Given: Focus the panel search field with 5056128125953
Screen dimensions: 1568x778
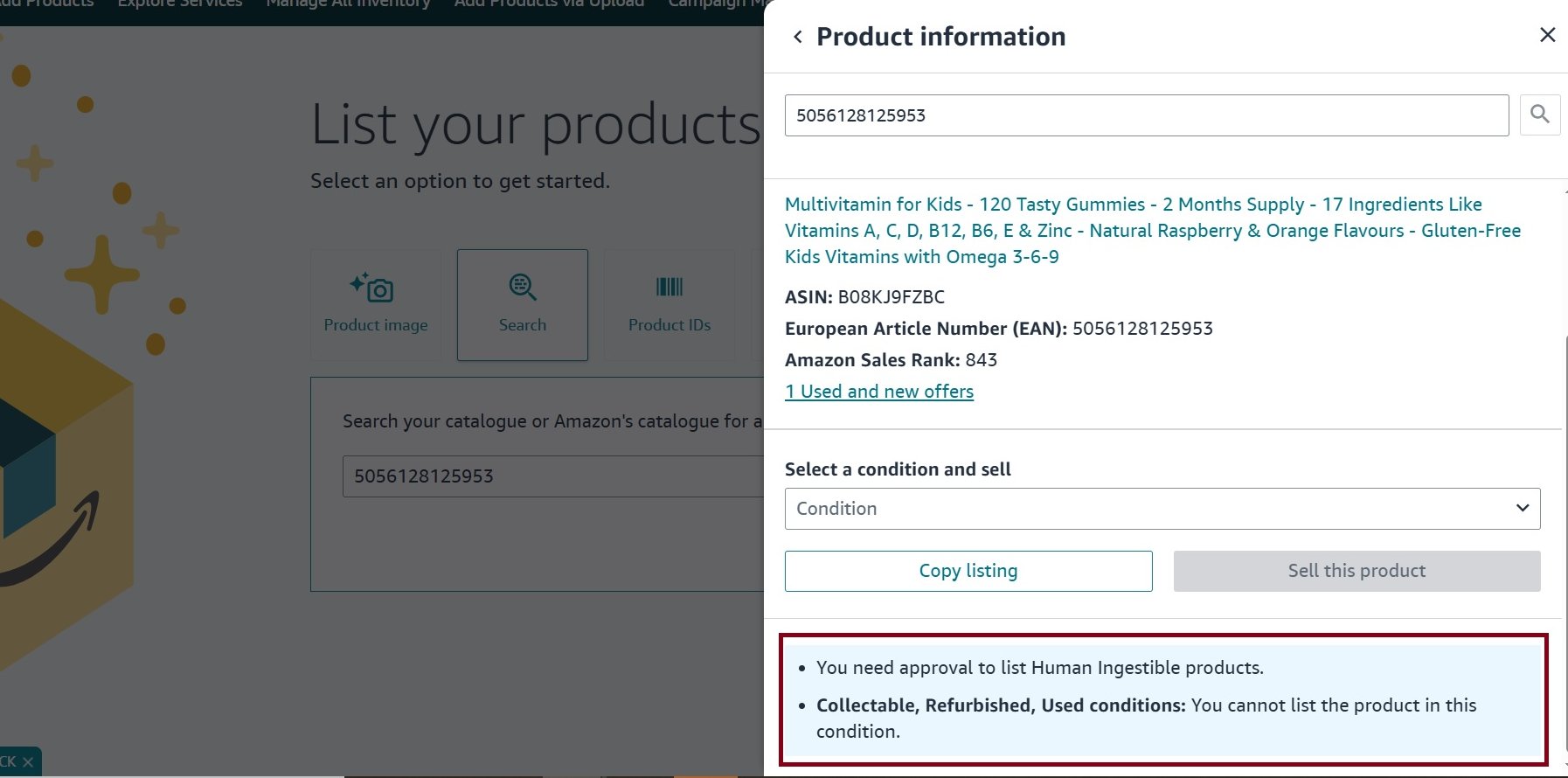Looking at the screenshot, I should tap(1147, 115).
